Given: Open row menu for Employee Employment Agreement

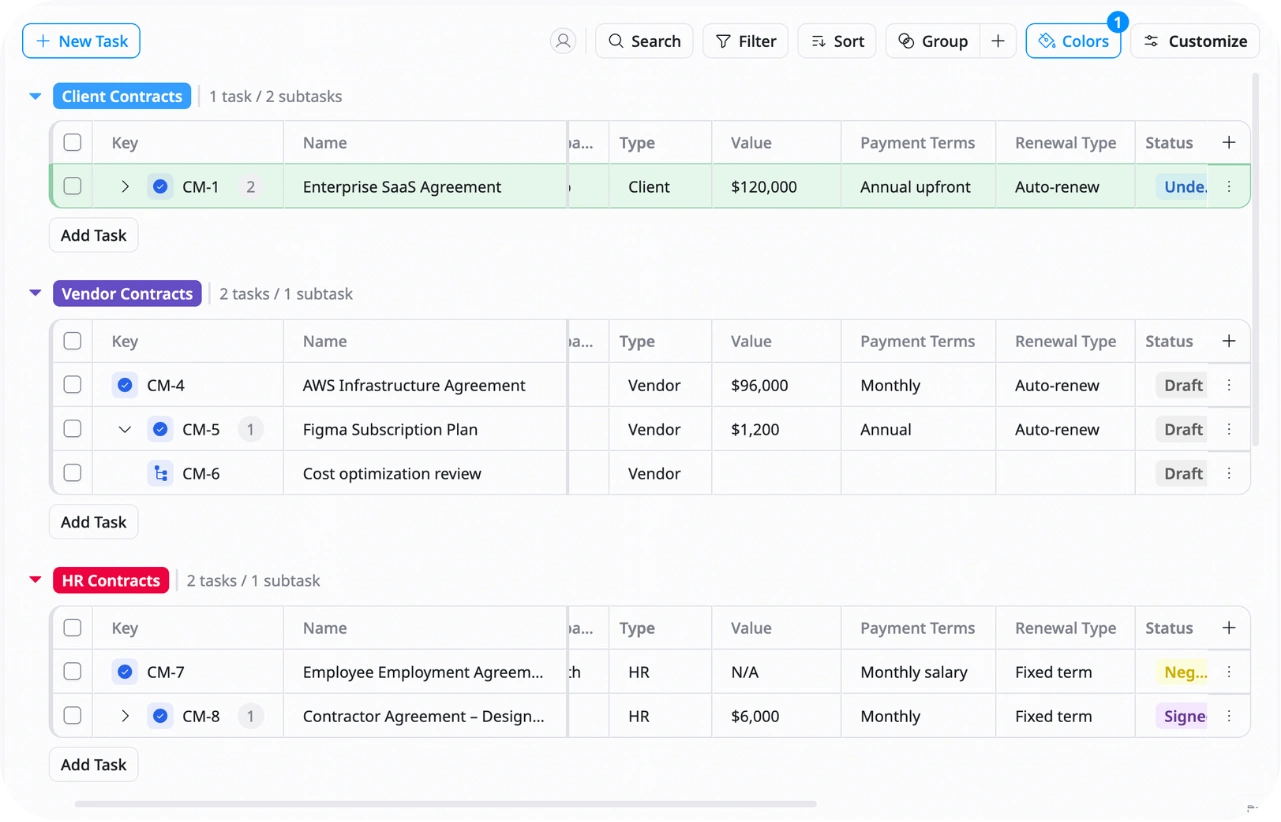Looking at the screenshot, I should [x=1229, y=672].
